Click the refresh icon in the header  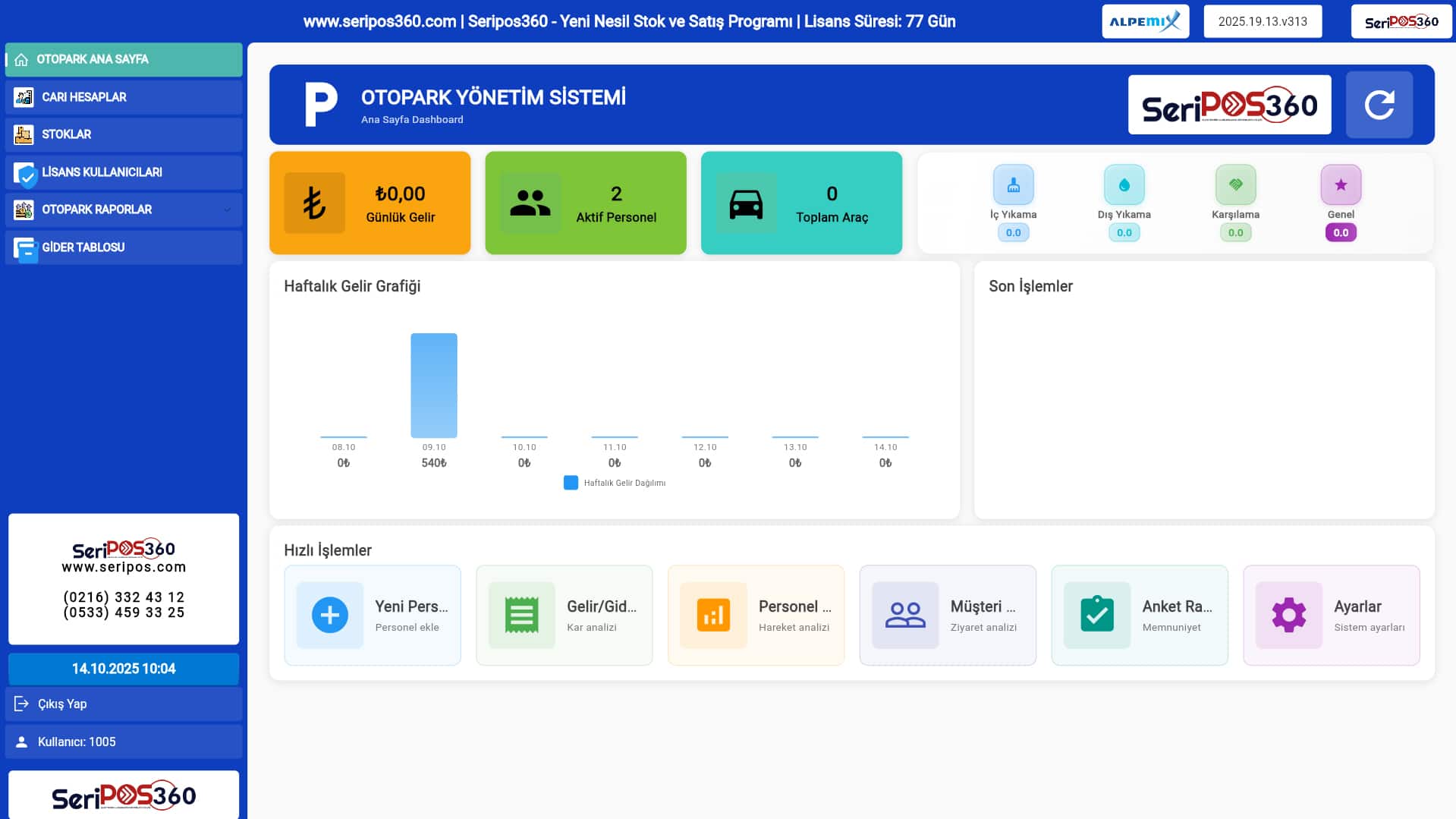pyautogui.click(x=1379, y=105)
